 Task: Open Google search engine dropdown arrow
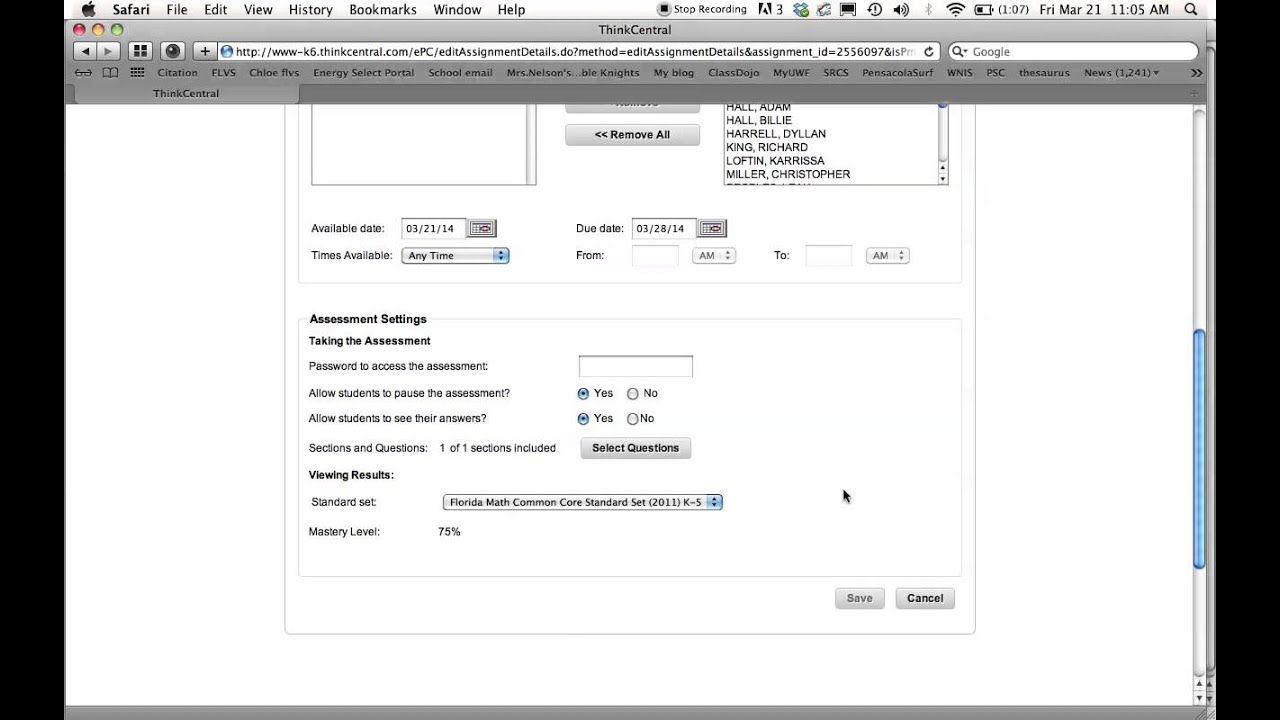click(x=959, y=51)
